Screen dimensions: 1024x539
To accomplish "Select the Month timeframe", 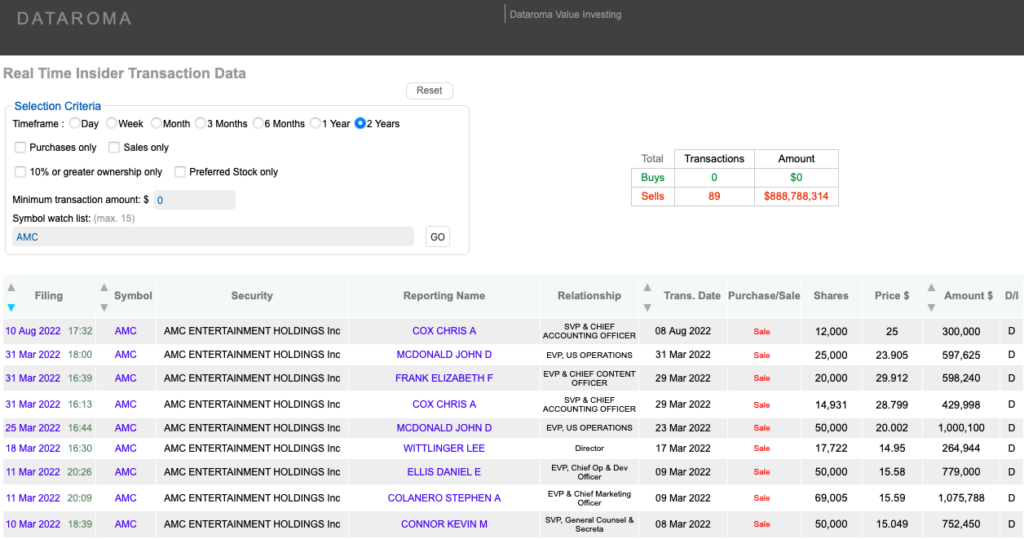I will (156, 123).
